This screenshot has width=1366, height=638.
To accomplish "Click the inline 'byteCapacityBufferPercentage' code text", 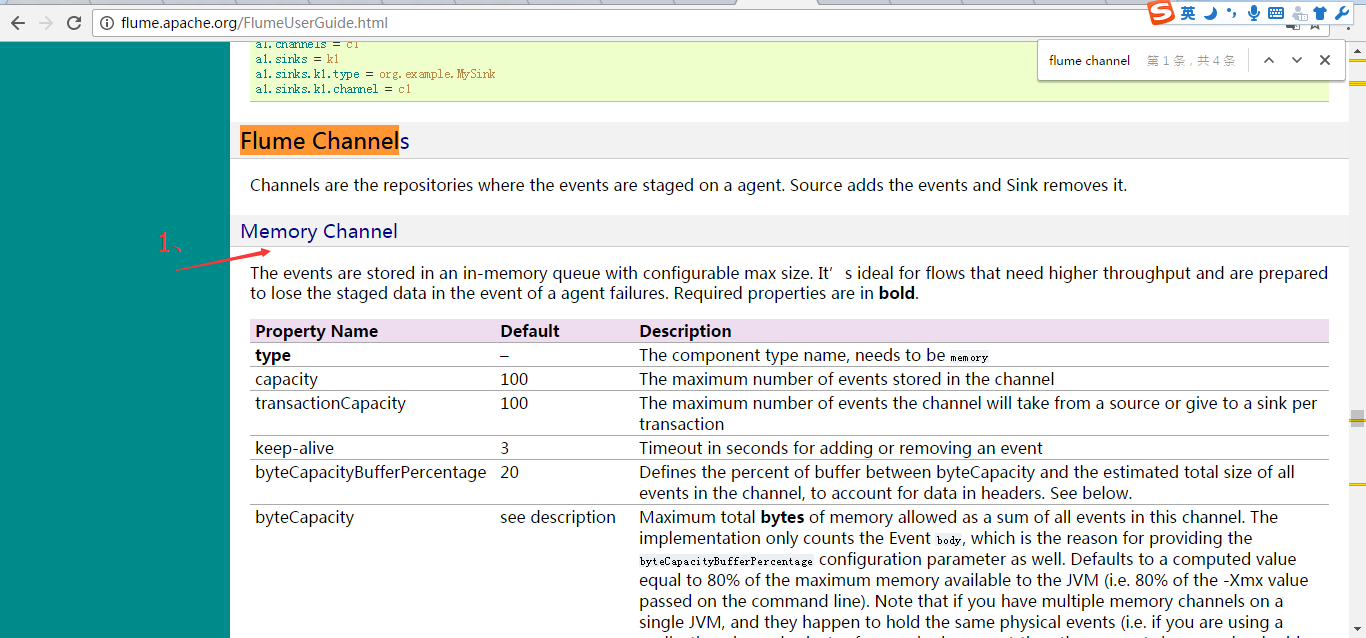I will tap(726, 561).
